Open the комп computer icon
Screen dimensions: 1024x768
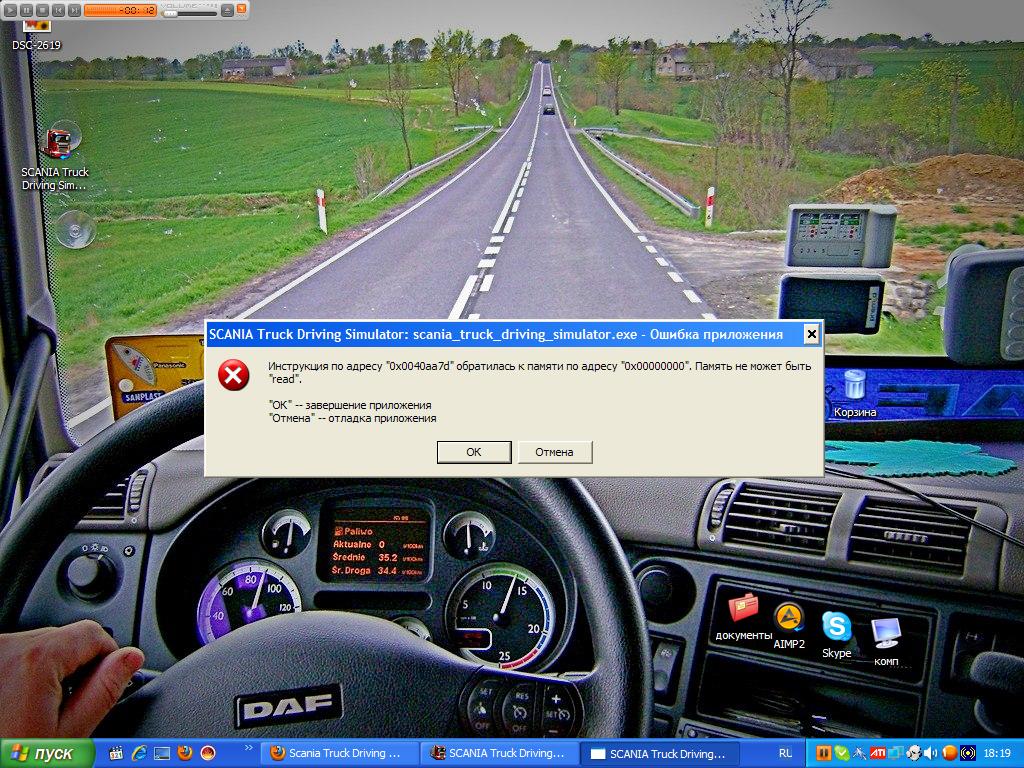885,638
